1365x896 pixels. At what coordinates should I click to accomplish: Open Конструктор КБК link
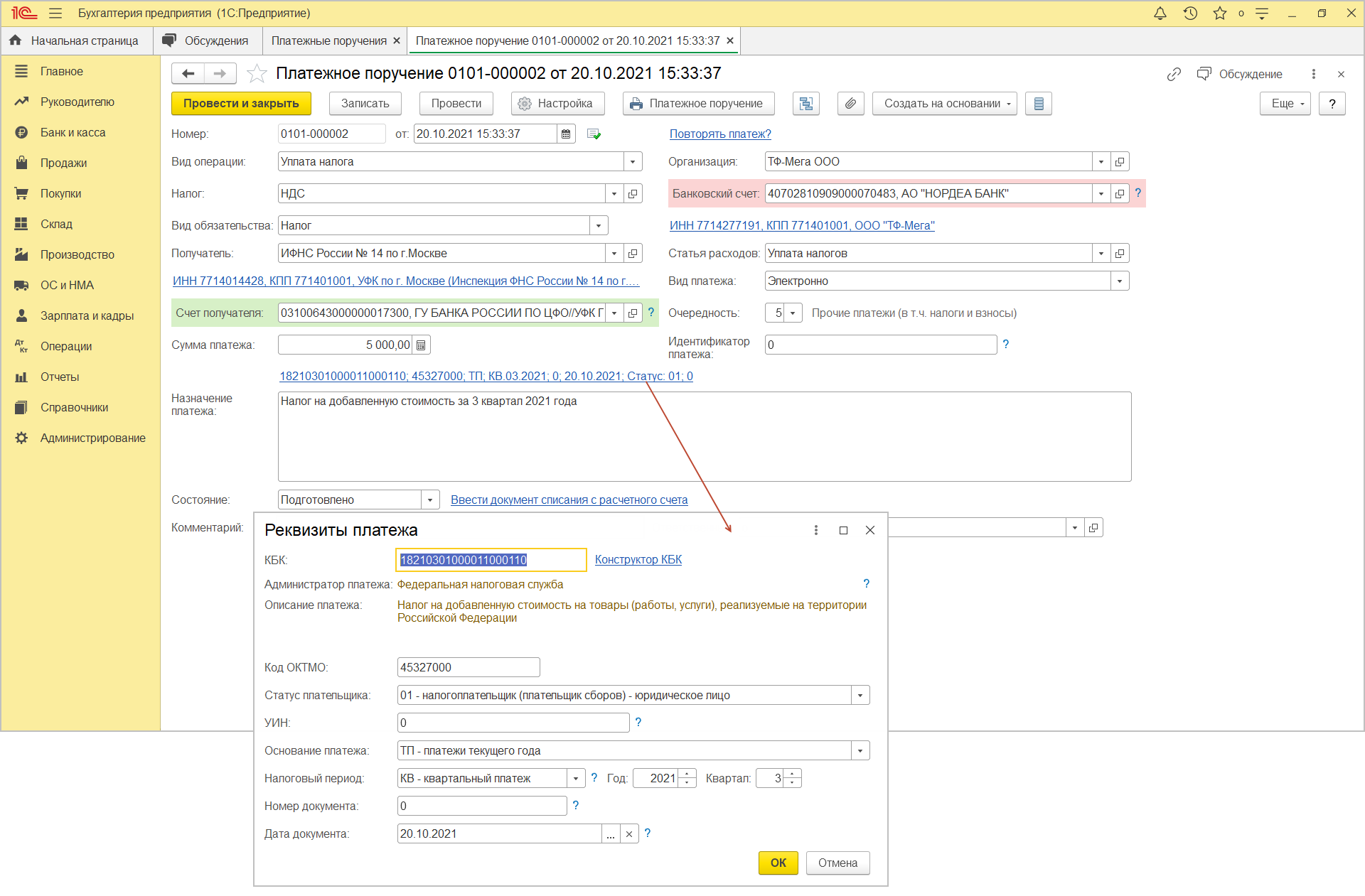pos(638,559)
